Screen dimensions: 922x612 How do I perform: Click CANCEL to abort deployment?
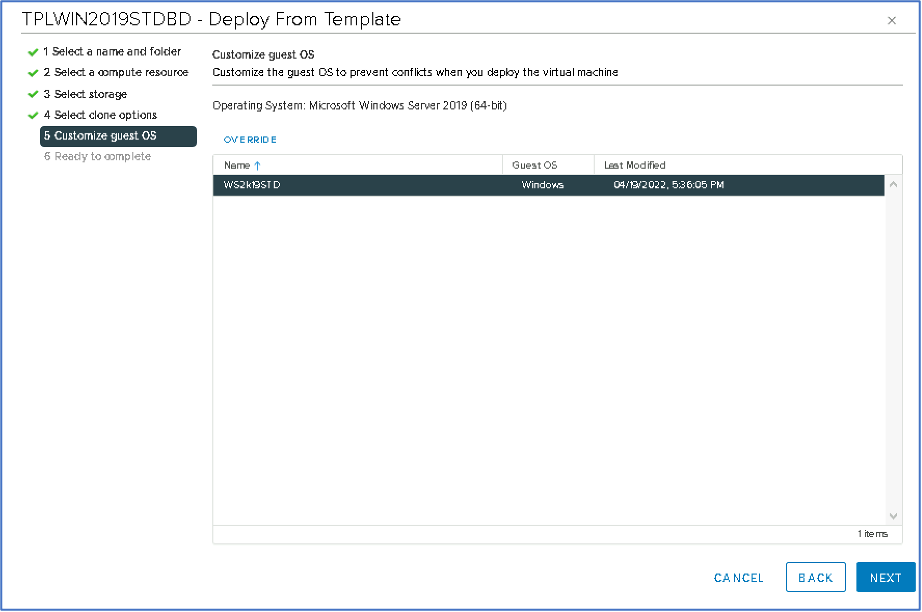[738, 578]
